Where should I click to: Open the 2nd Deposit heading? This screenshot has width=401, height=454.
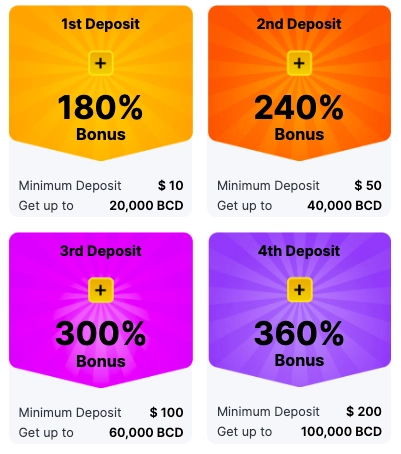point(299,24)
